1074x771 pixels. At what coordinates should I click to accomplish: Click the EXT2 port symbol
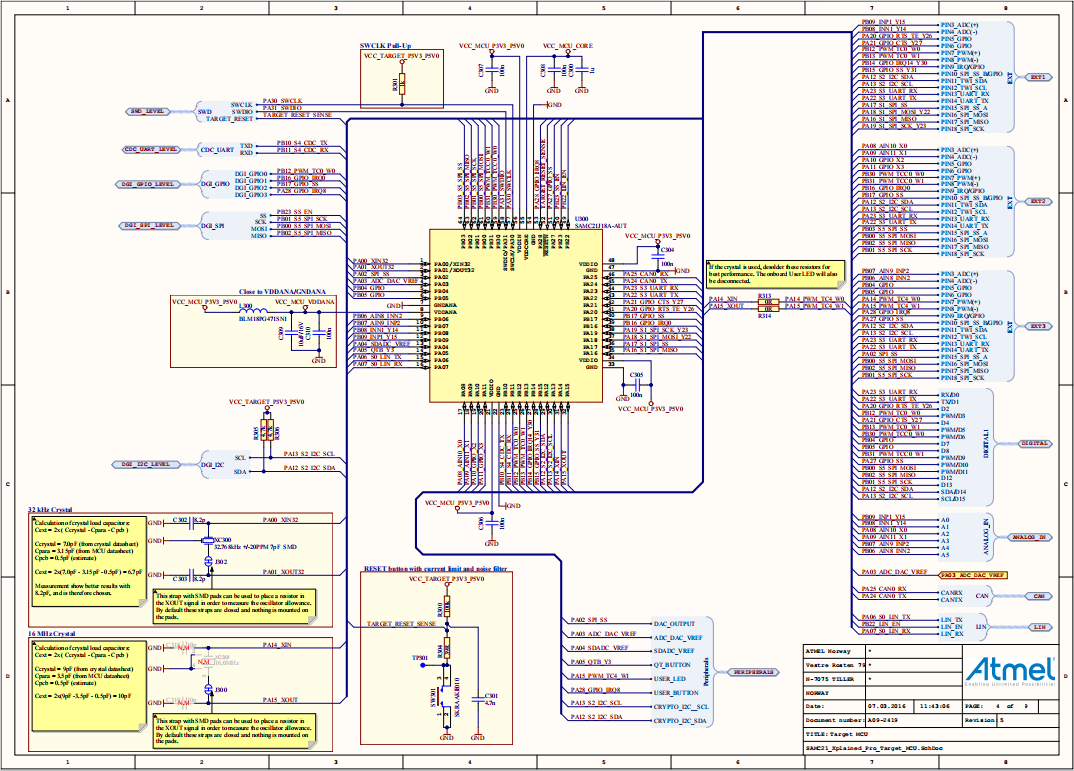(x=1038, y=201)
